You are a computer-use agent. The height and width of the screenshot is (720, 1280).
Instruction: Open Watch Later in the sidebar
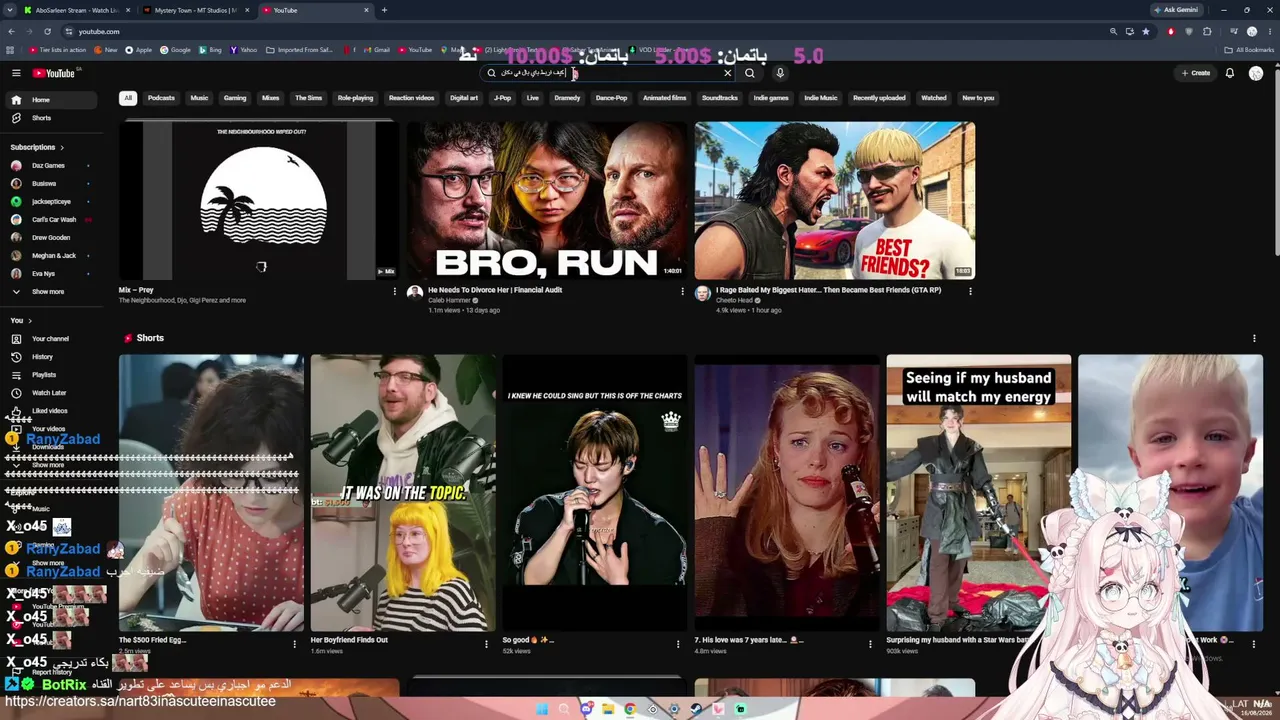point(52,393)
